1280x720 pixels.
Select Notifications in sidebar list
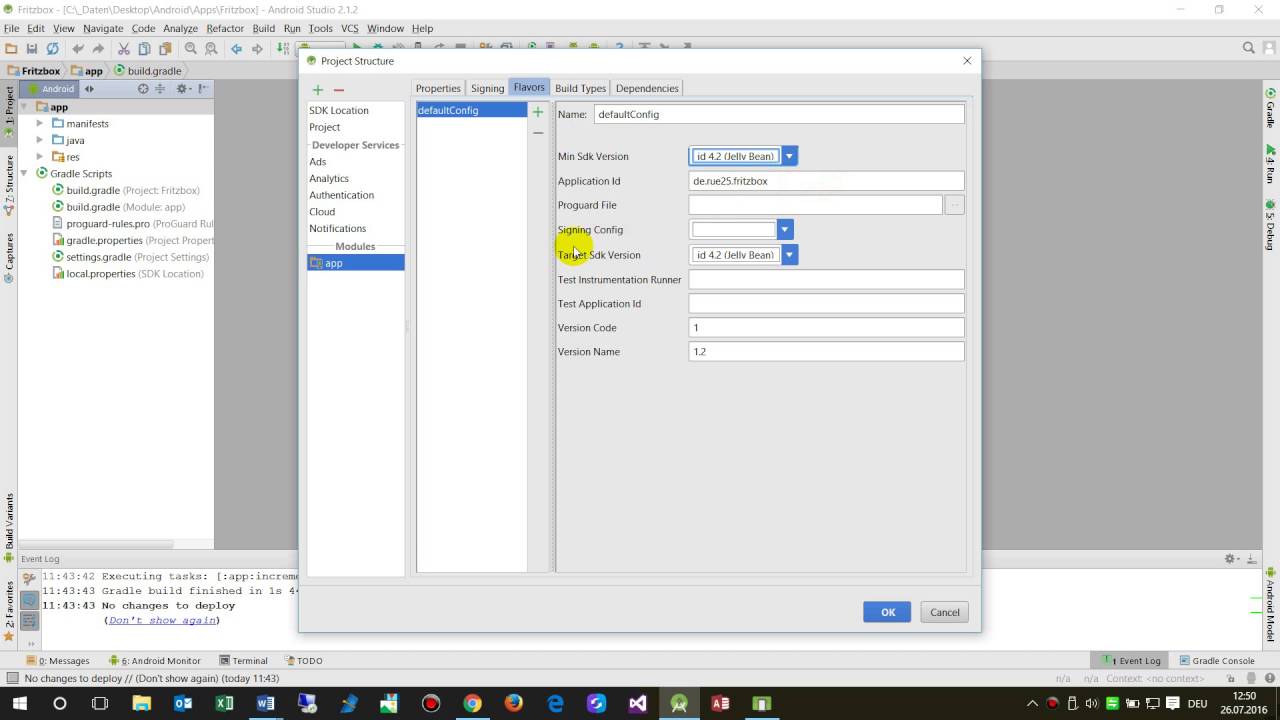click(338, 228)
